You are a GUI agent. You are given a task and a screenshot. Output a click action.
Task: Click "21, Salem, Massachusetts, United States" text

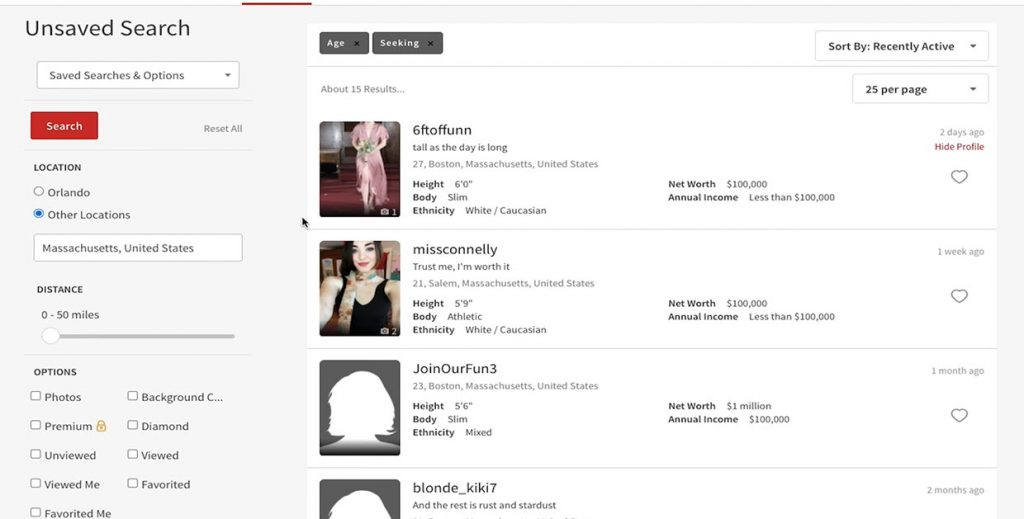click(504, 283)
